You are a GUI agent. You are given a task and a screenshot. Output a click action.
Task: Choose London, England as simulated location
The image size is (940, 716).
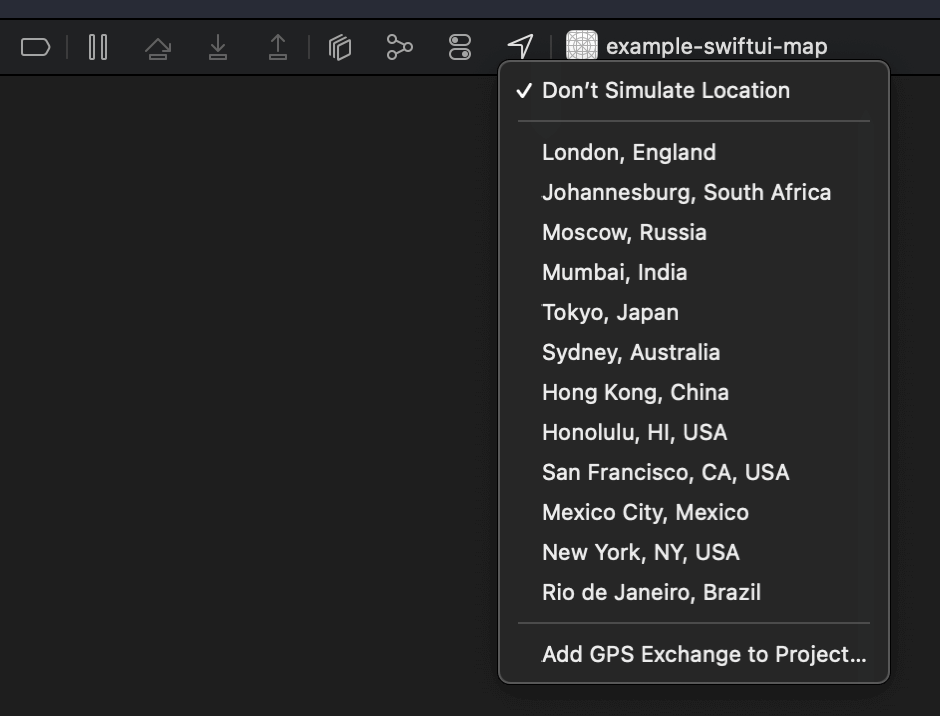pos(628,153)
